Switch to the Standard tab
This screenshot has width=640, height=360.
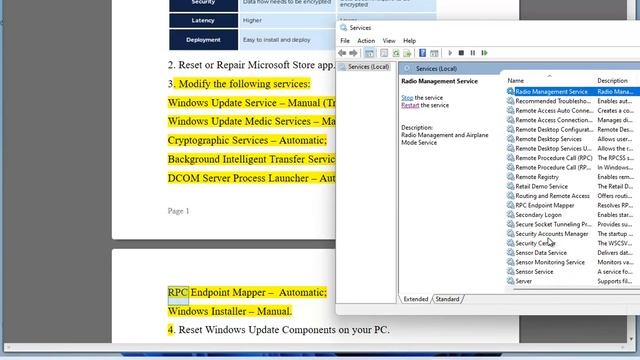click(447, 299)
